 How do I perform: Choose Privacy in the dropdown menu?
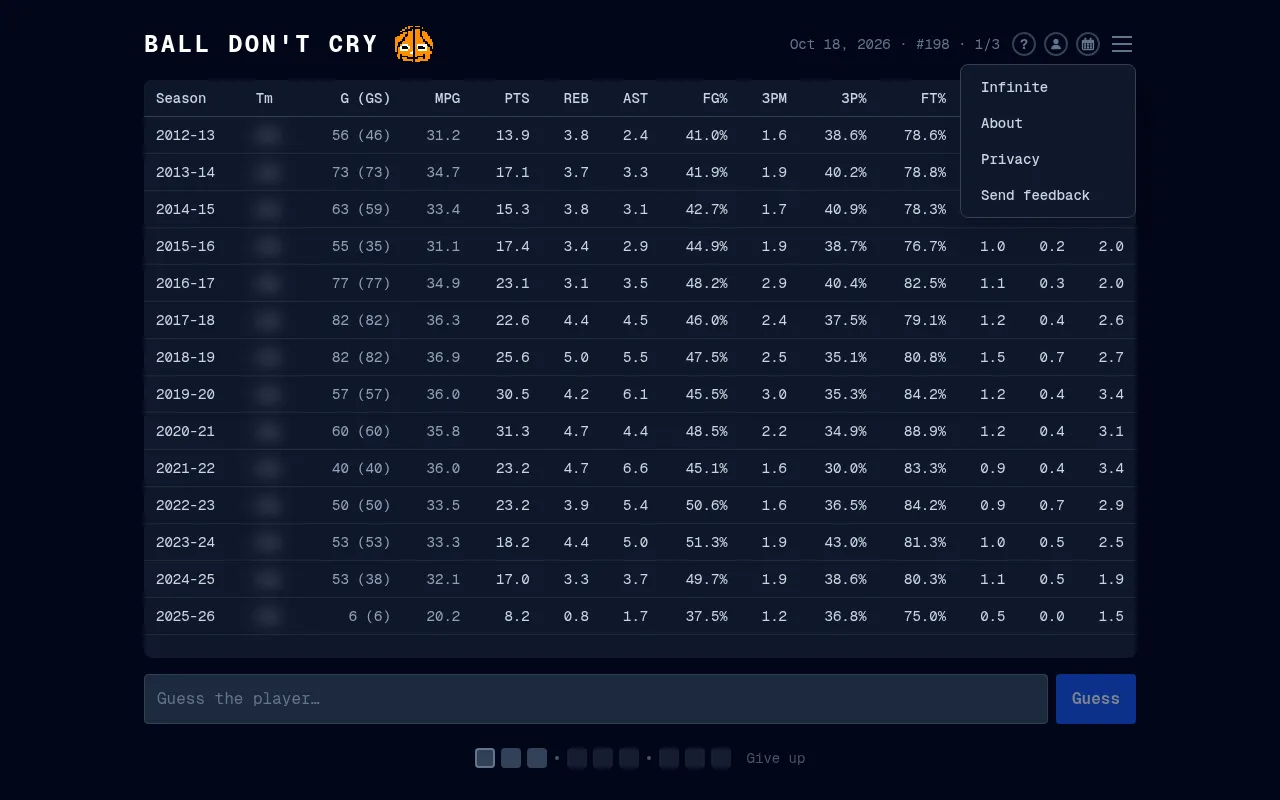click(x=1048, y=159)
